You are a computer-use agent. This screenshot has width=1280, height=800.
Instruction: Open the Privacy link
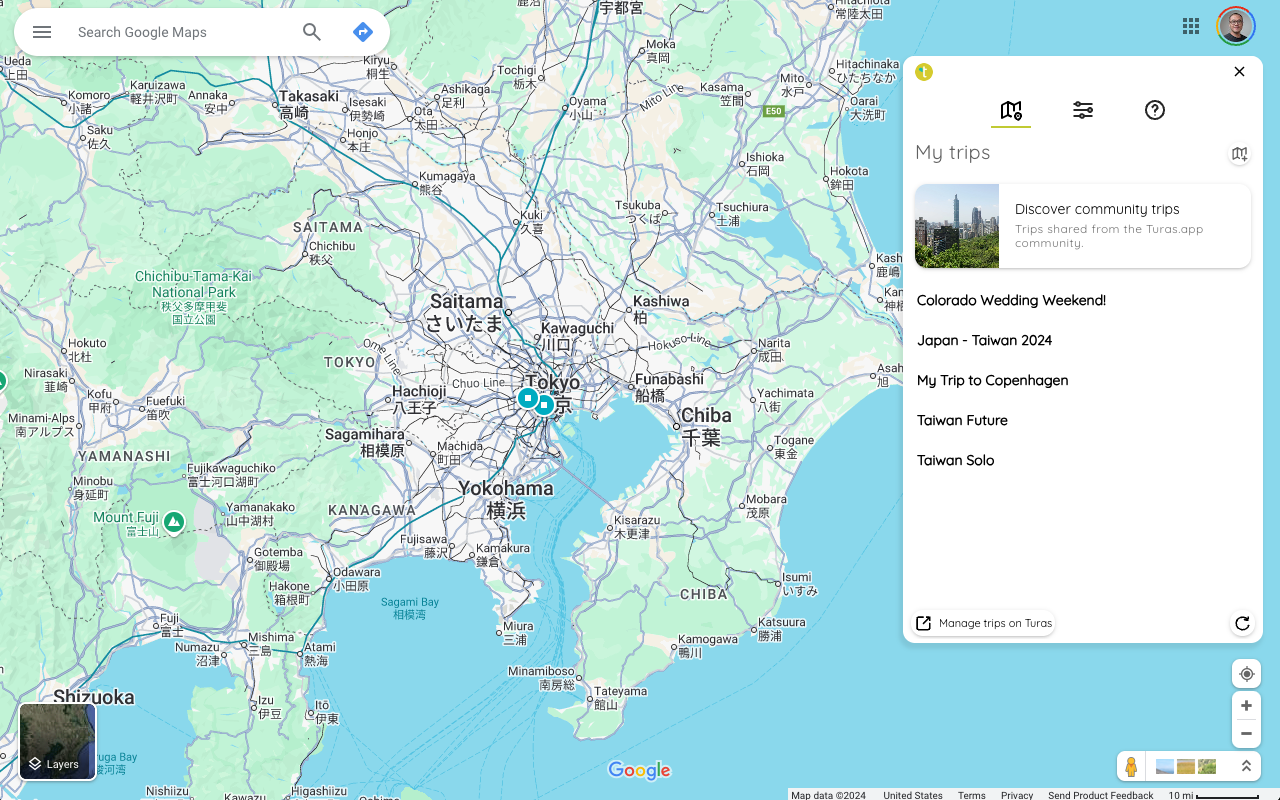click(1017, 795)
